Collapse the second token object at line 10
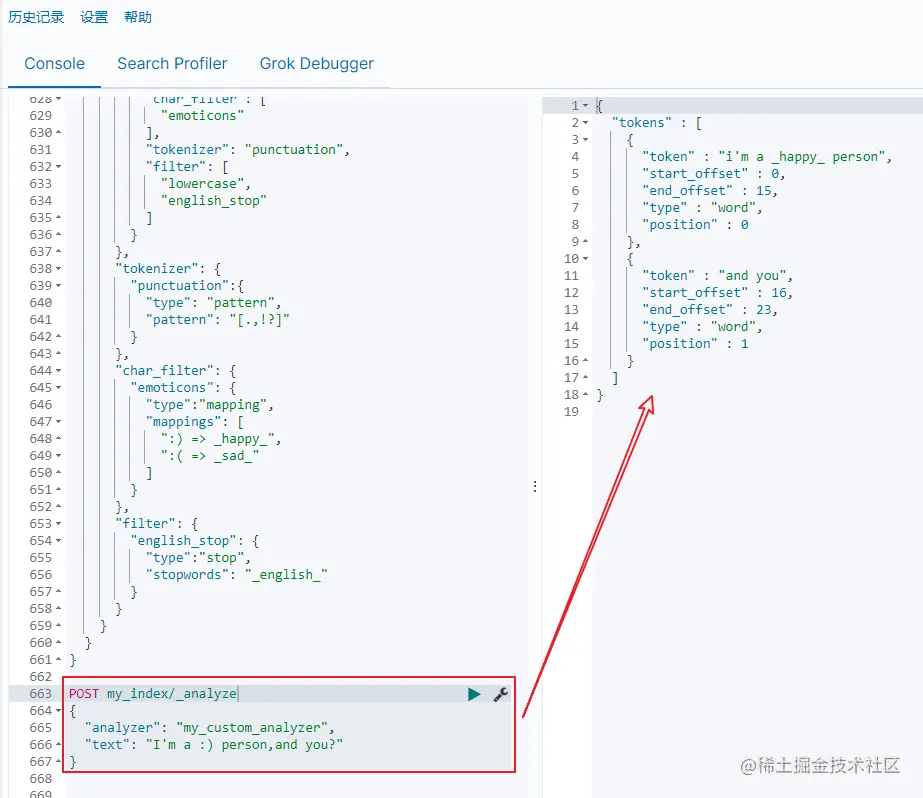 (x=586, y=259)
